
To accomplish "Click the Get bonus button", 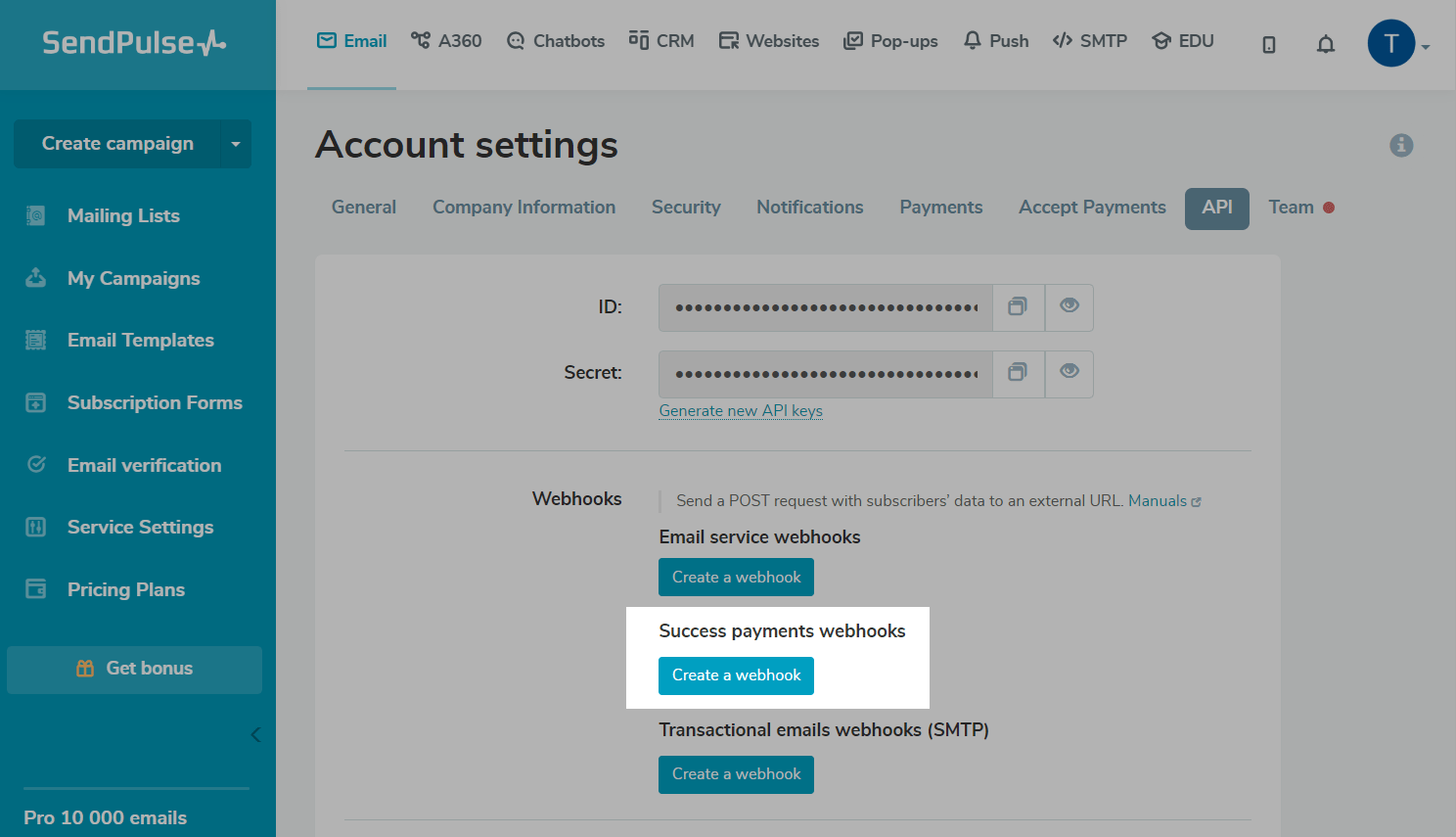I will click(x=135, y=670).
